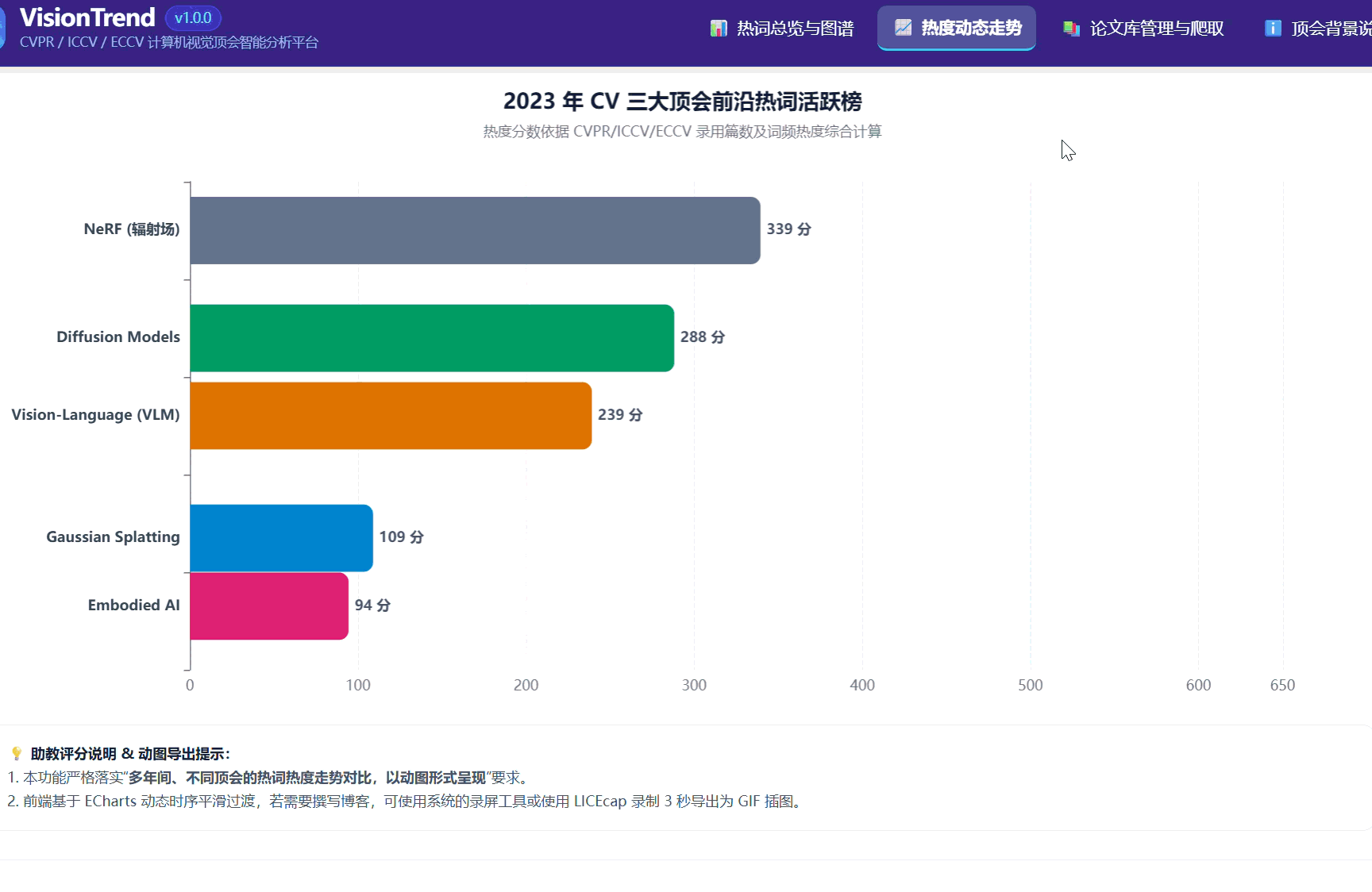Screen dimensions: 1372x892
Task: Click the VisionTrend logo title
Action: (x=87, y=17)
